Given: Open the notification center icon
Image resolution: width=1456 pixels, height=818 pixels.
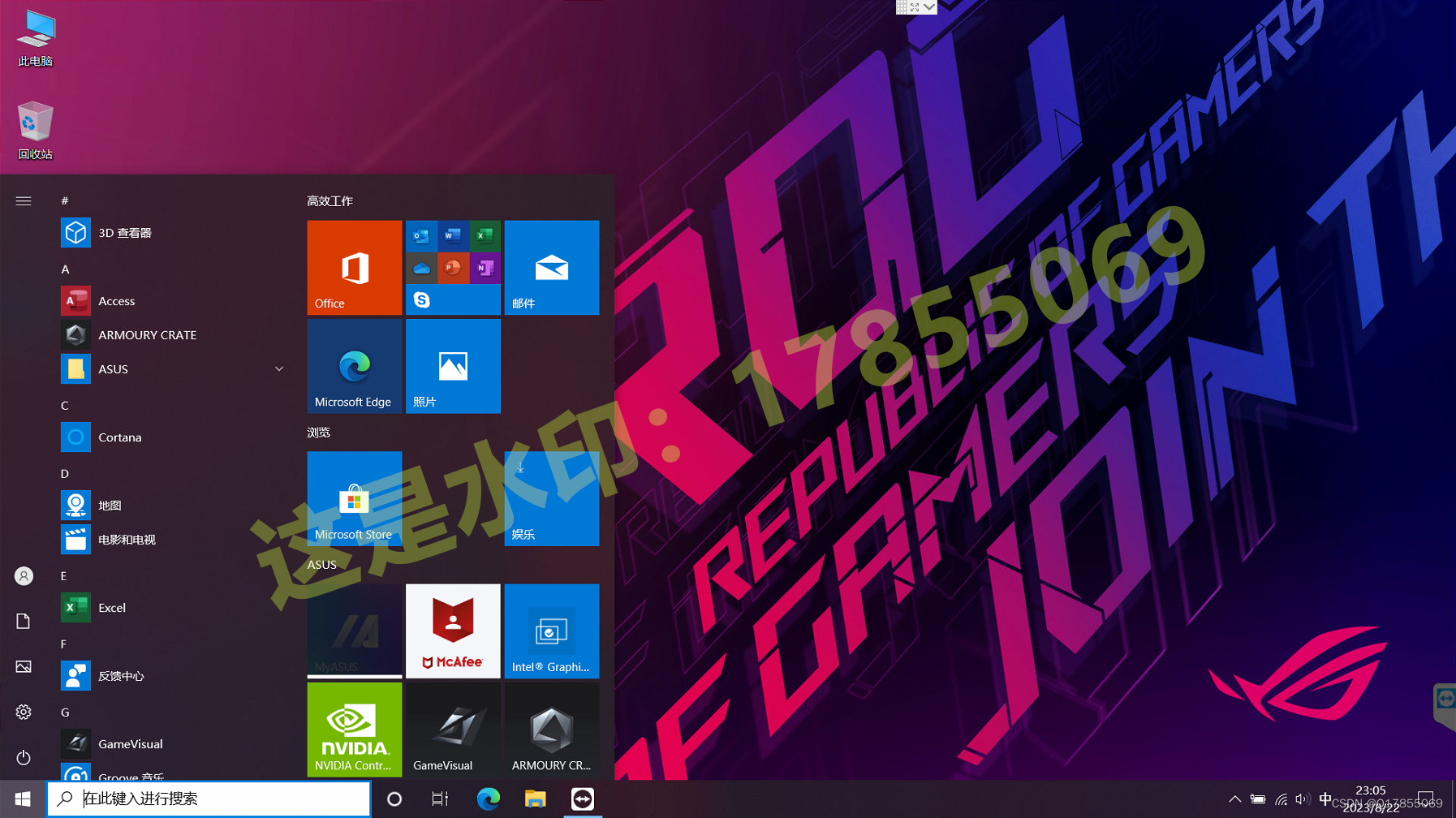Looking at the screenshot, I should 1426,799.
